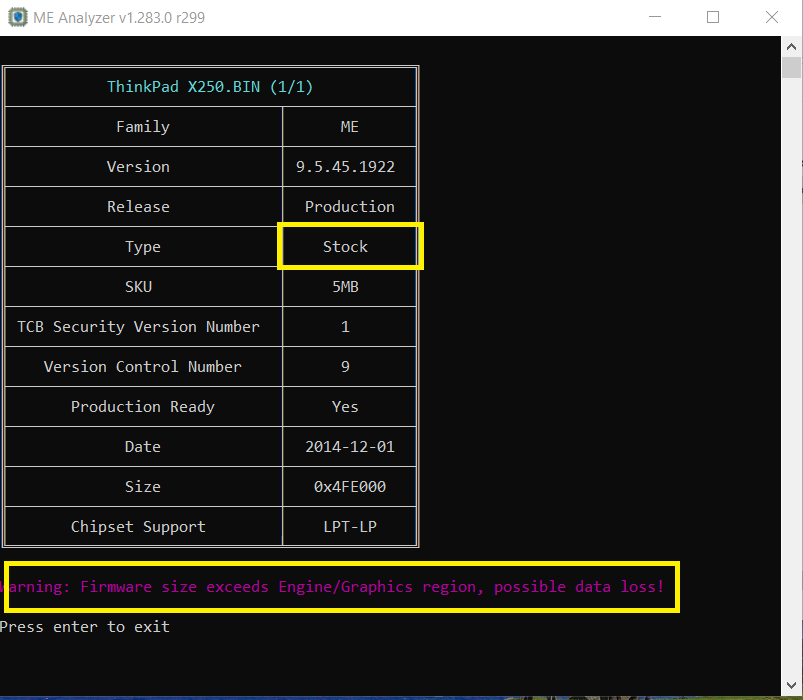Click the vertical scrollbar thumb
This screenshot has width=803, height=700.
(791, 67)
